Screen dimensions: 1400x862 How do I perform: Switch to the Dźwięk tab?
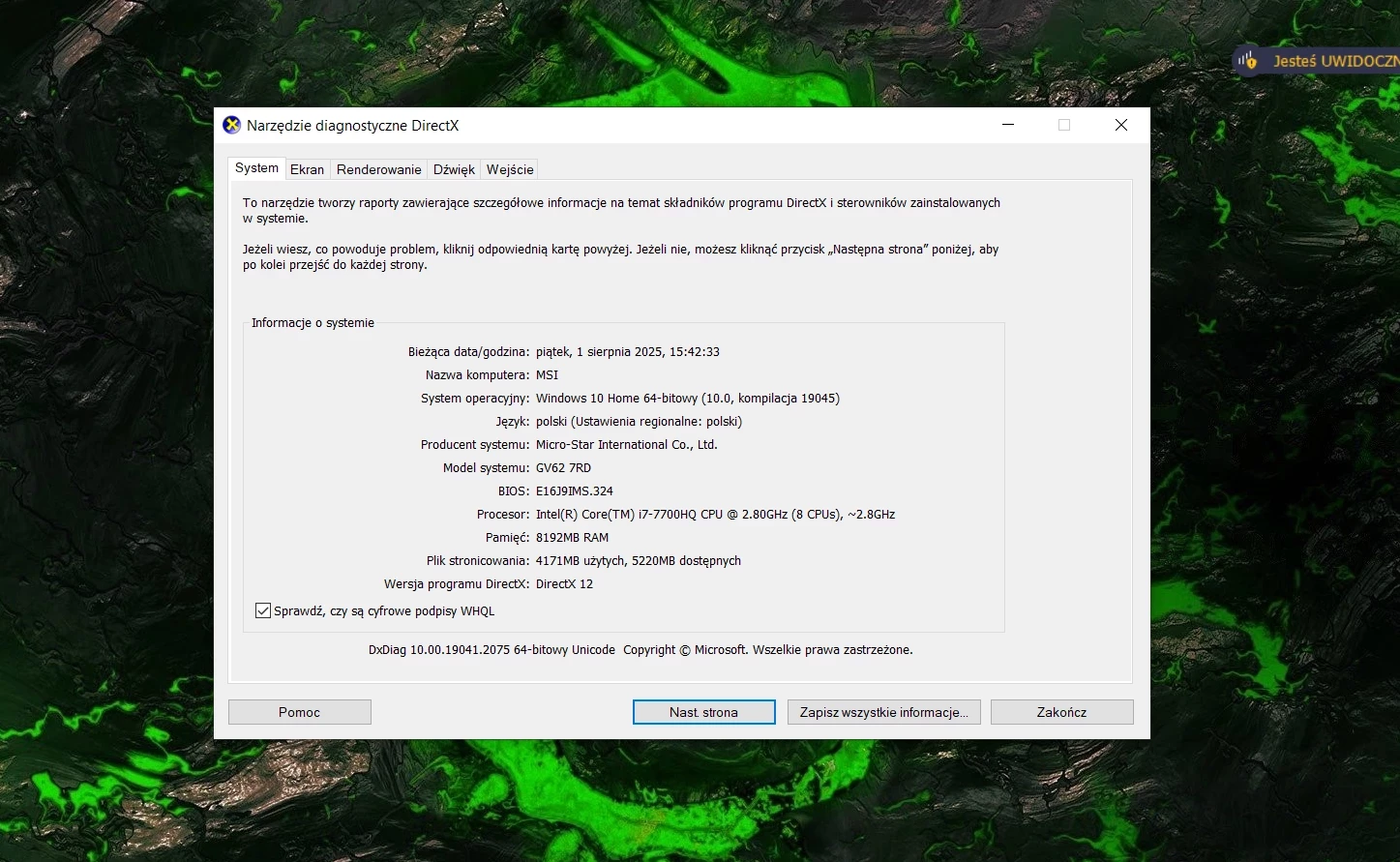[x=454, y=169]
